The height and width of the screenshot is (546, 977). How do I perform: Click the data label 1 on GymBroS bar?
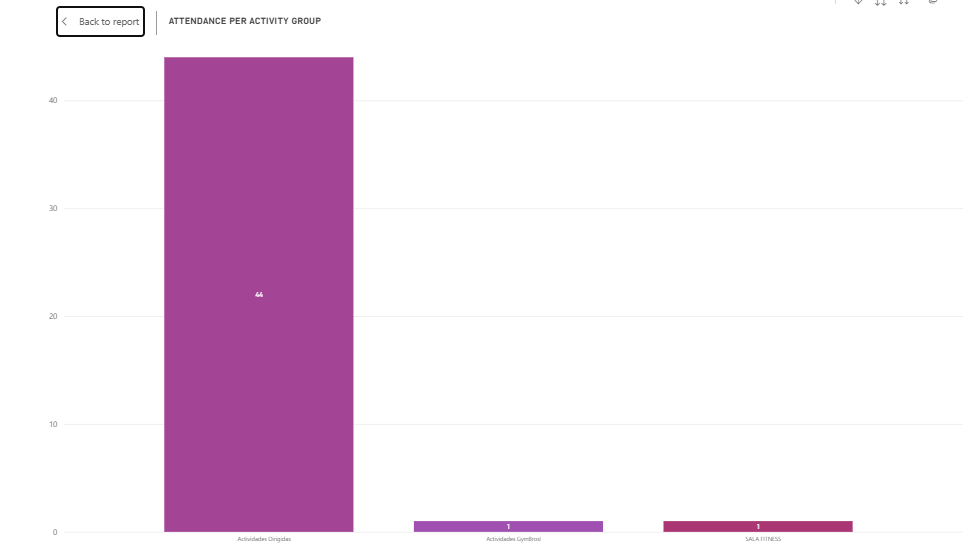tap(508, 527)
